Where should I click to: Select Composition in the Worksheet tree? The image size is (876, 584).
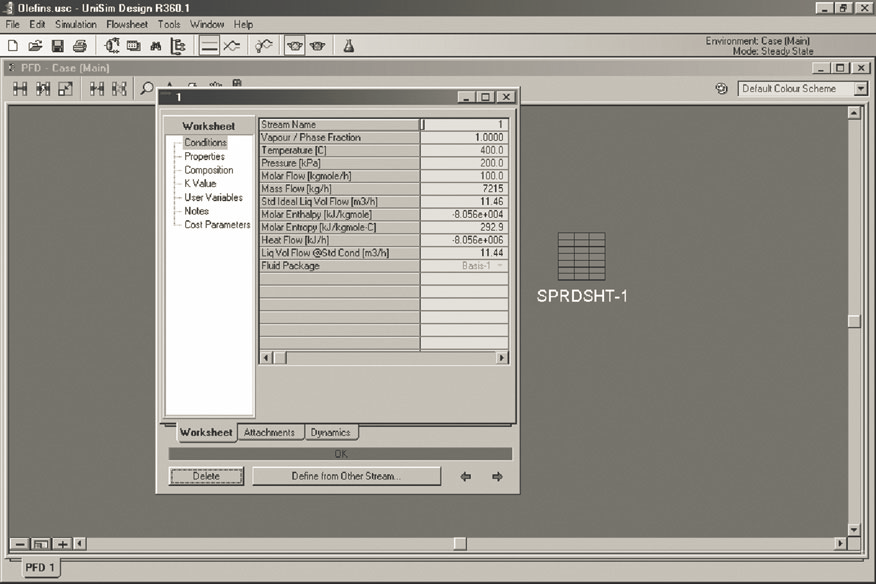[x=208, y=170]
